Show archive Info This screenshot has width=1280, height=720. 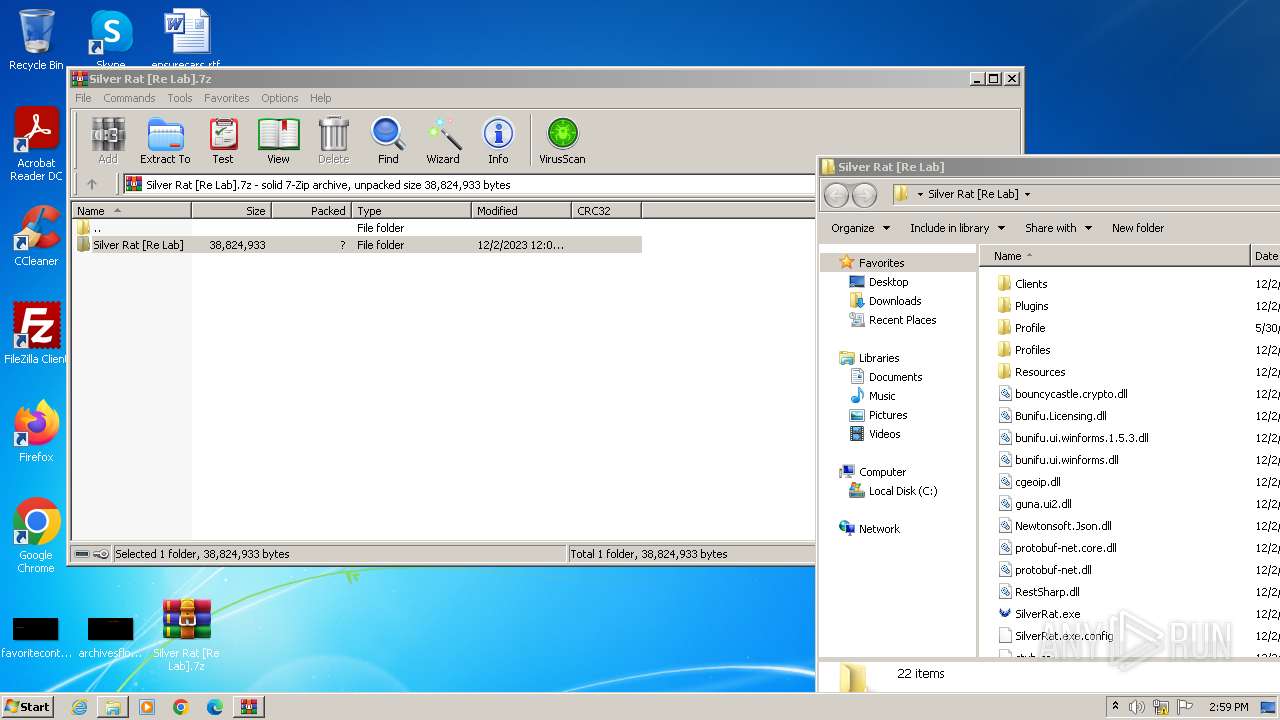(498, 141)
